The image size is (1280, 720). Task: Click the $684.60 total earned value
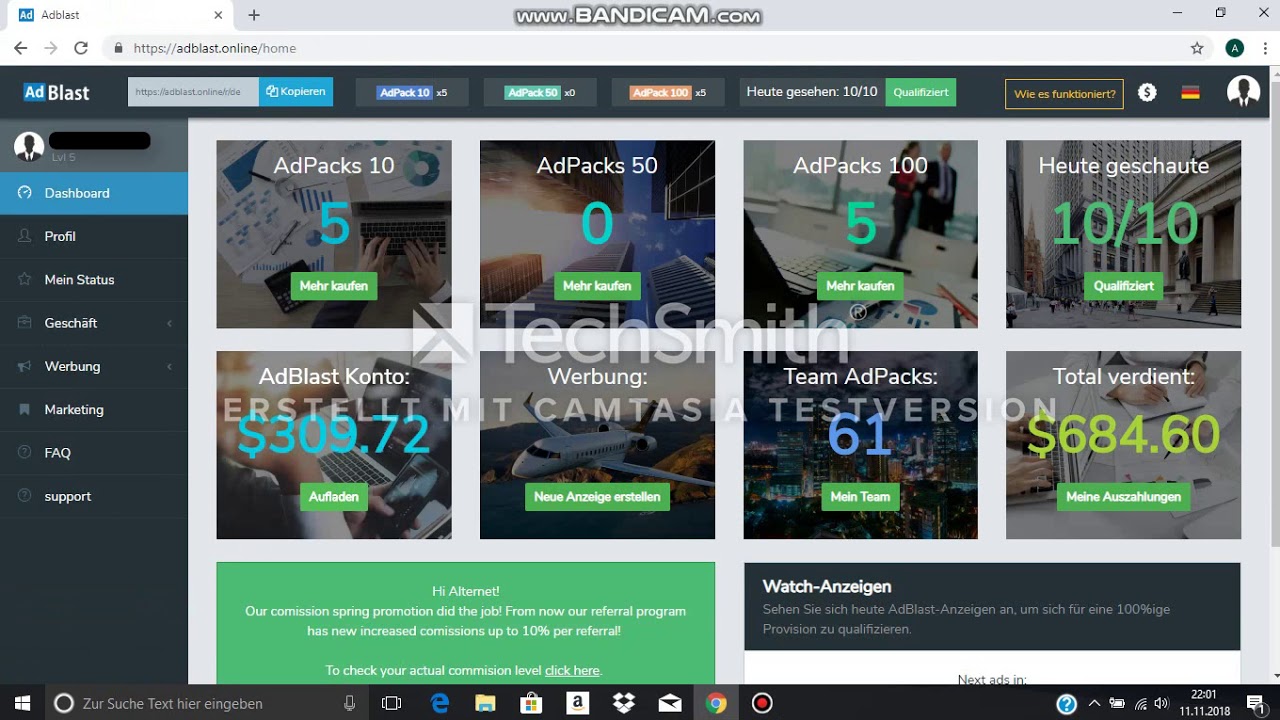click(x=1124, y=435)
